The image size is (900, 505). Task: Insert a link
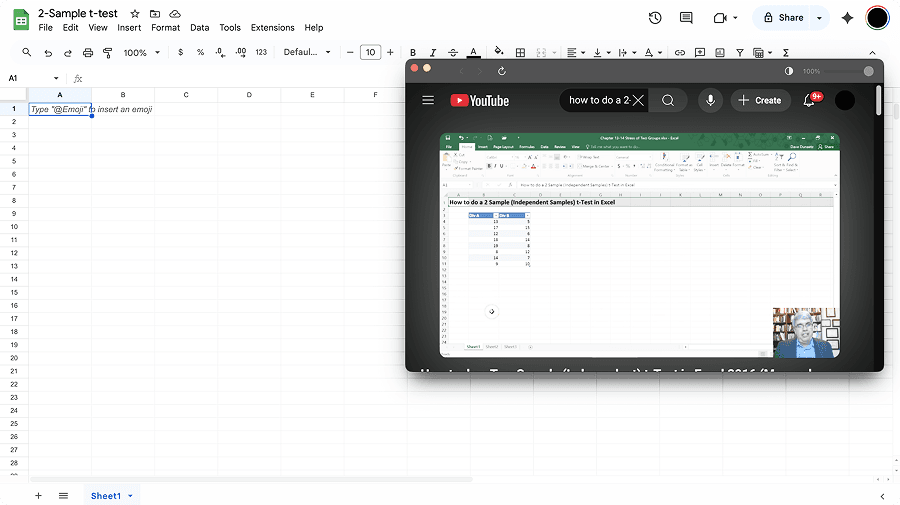click(680, 53)
